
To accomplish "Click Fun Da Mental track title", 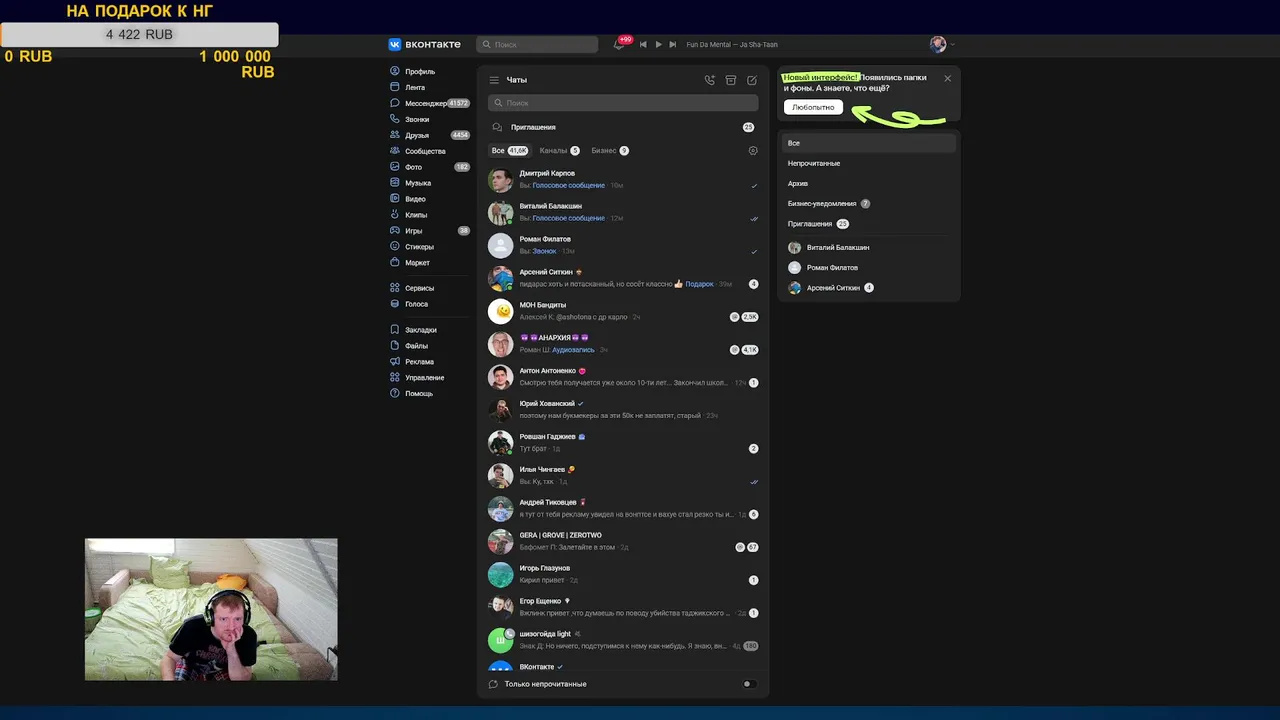I will [732, 44].
